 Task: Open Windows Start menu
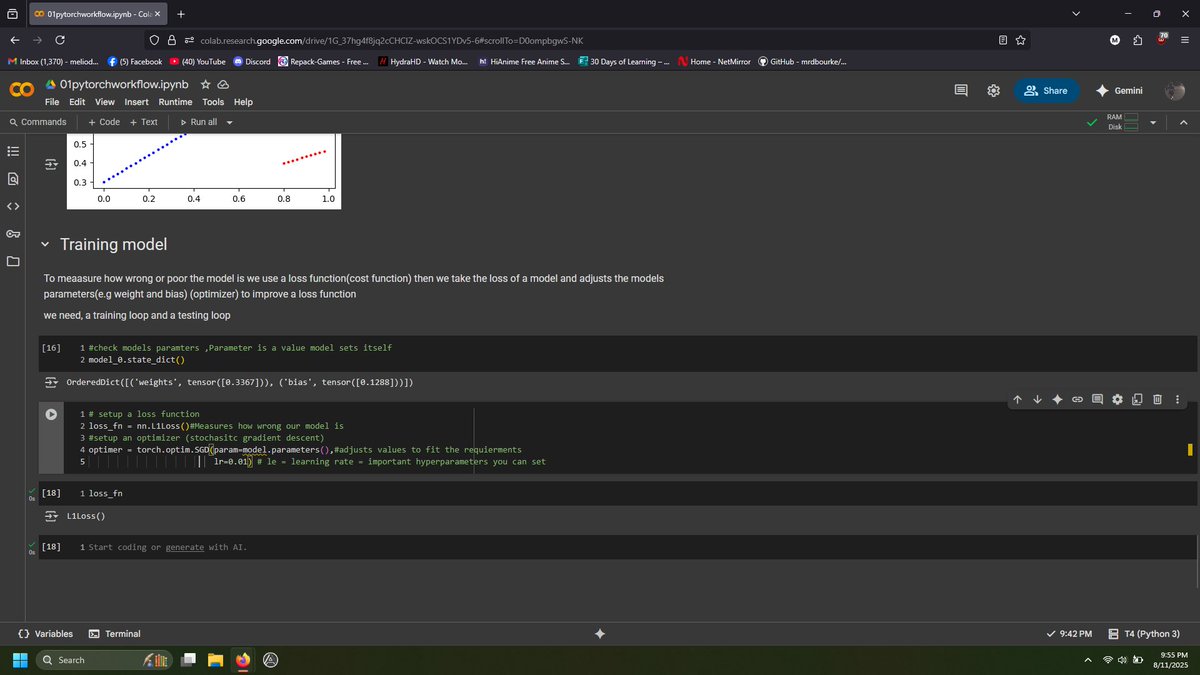(x=19, y=660)
